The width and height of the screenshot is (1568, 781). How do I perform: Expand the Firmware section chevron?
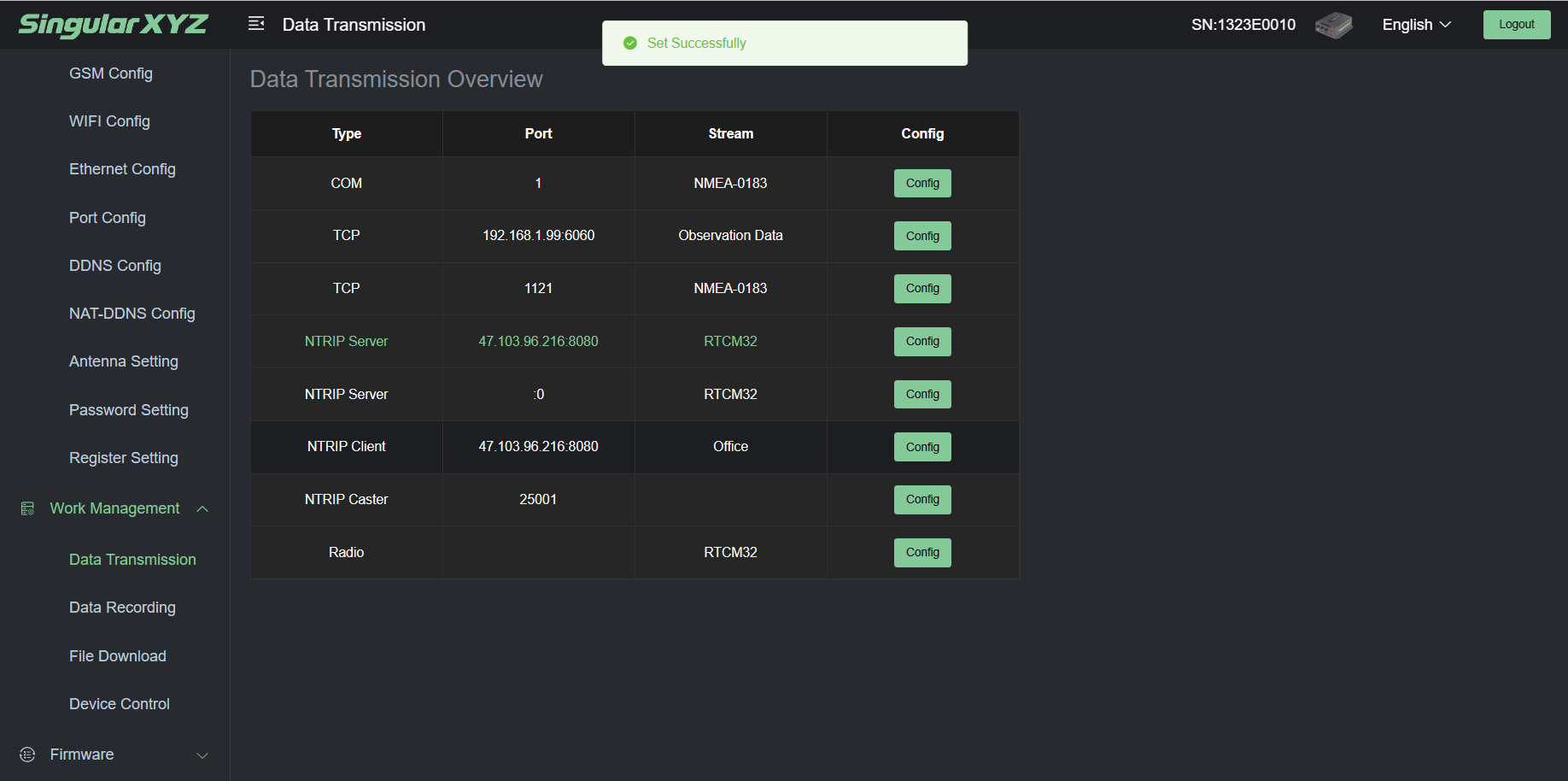click(x=202, y=755)
